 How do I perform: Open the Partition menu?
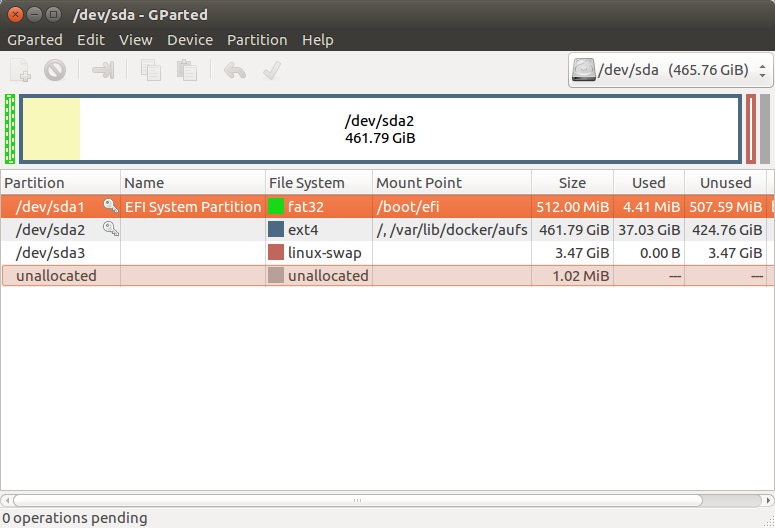tap(257, 40)
